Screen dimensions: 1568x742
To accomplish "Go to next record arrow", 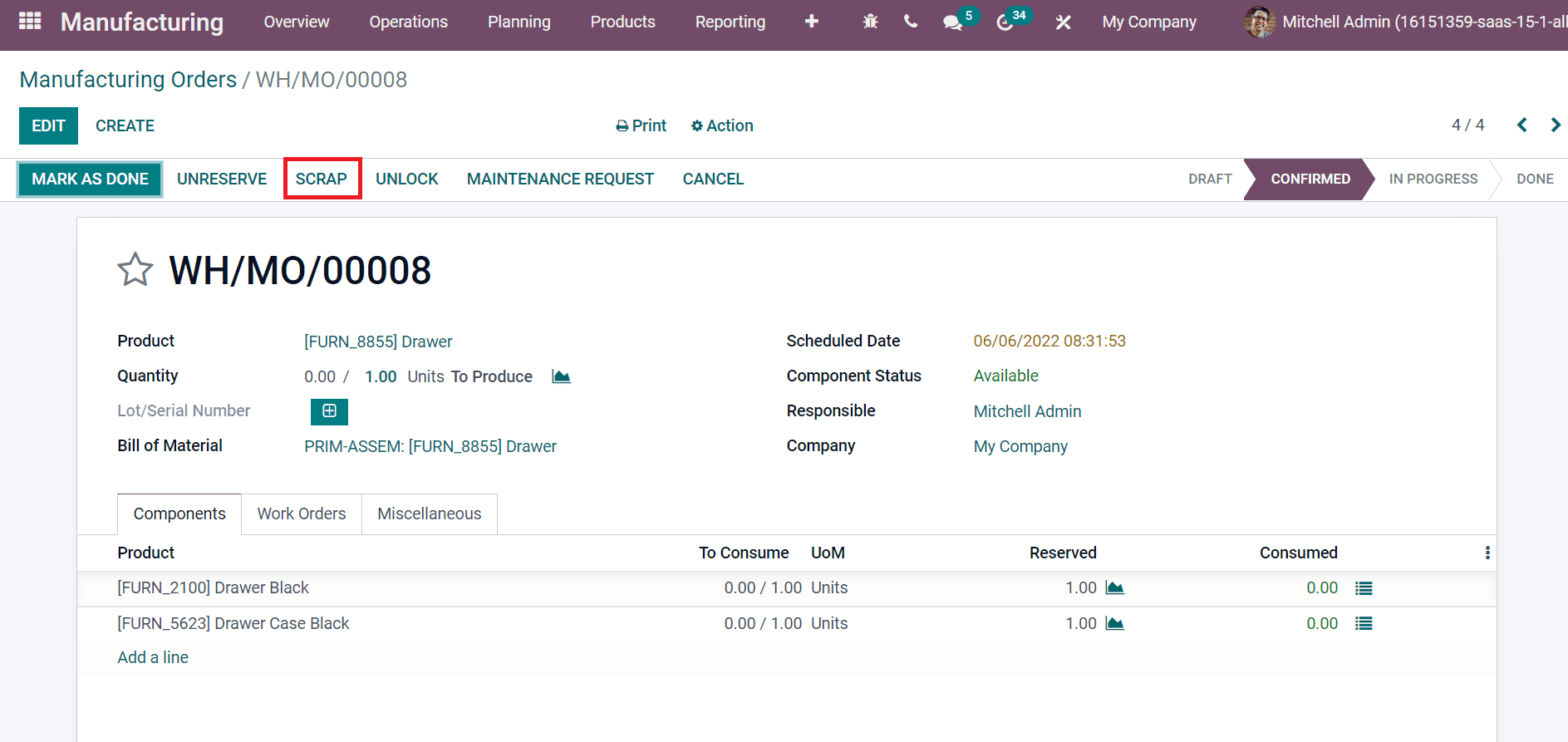I will click(1555, 125).
